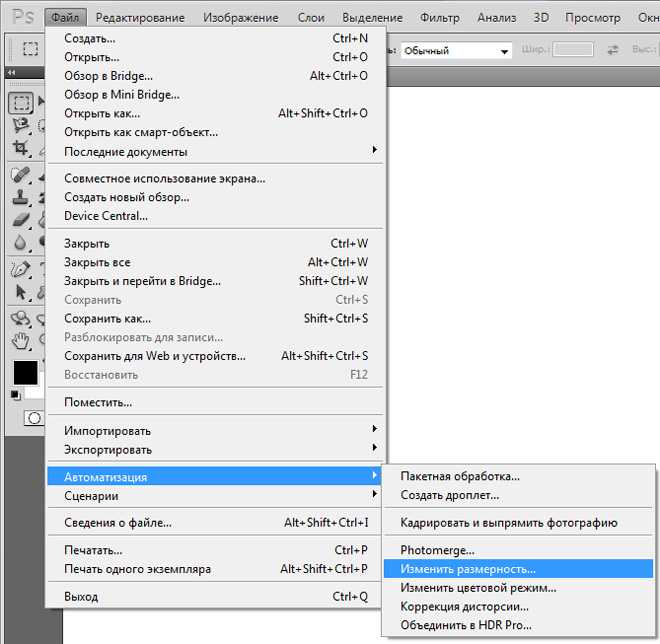
Task: Select Закрыть и перейти в Bridge...
Action: pos(215,281)
